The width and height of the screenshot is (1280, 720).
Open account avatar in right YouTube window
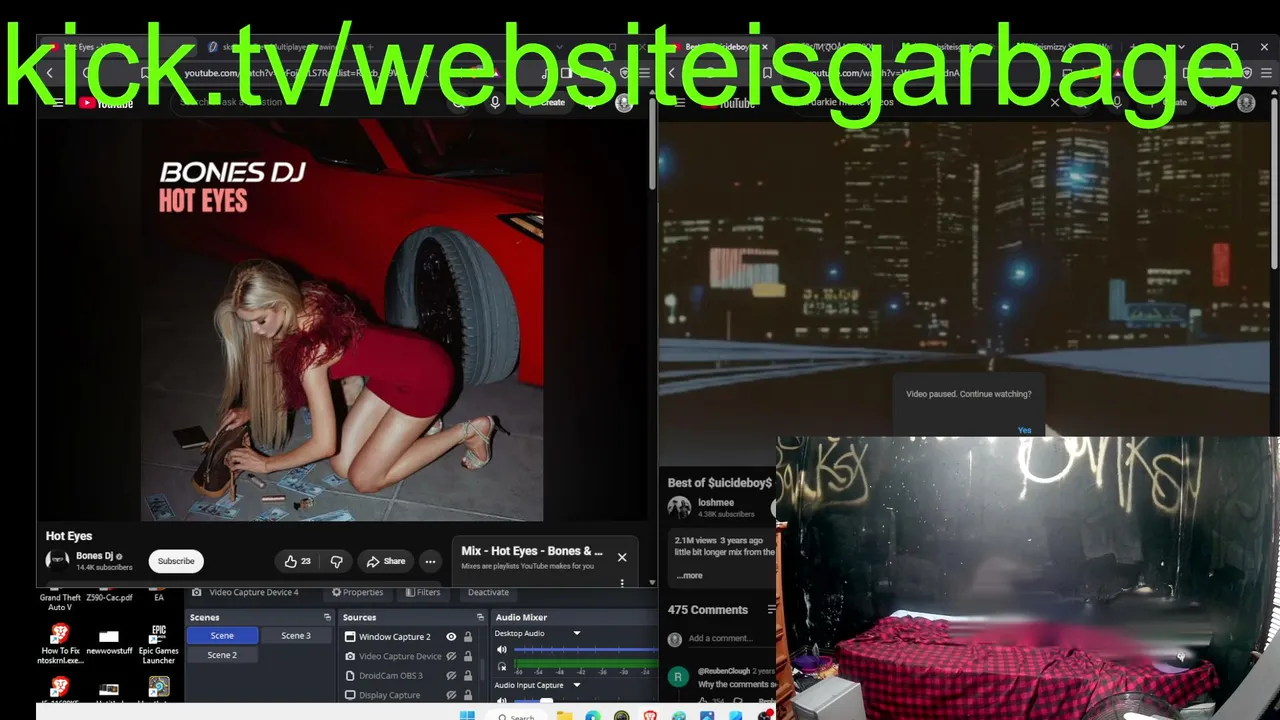tap(1246, 103)
